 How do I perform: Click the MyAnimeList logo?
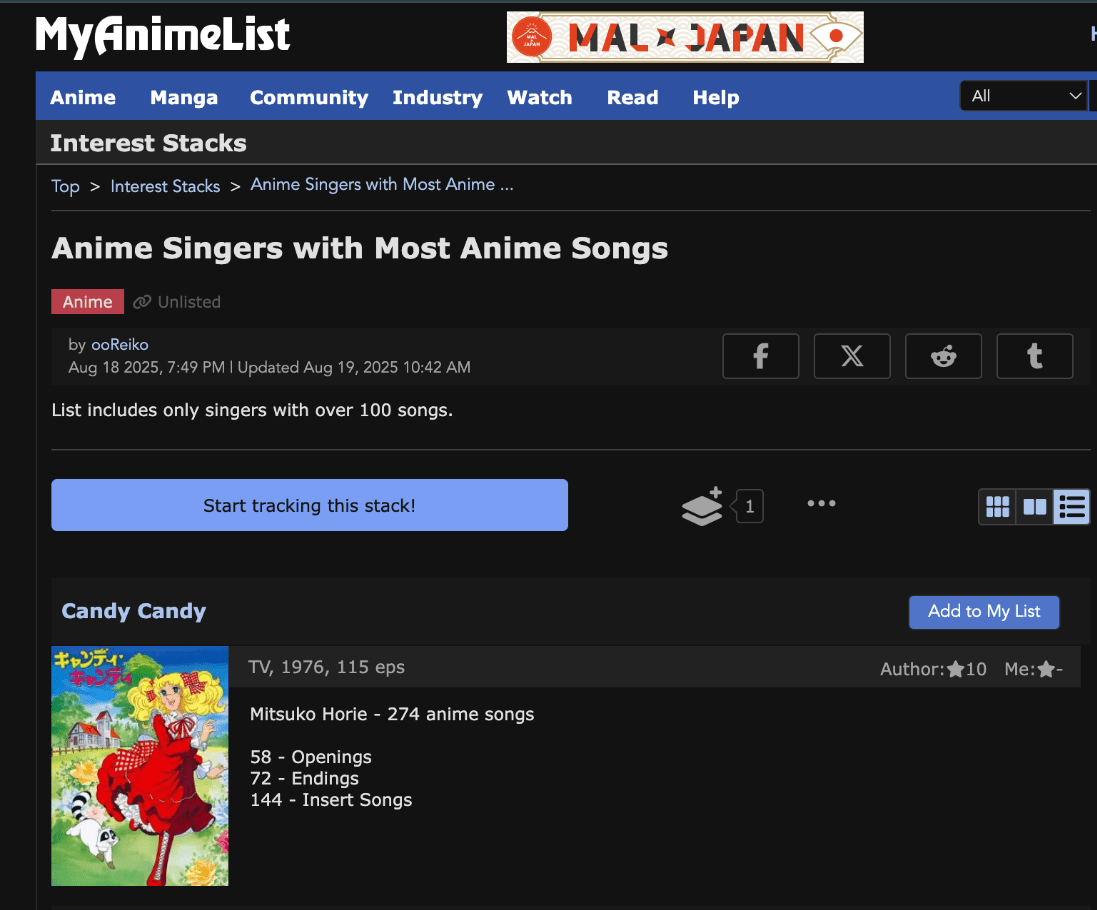pyautogui.click(x=162, y=35)
